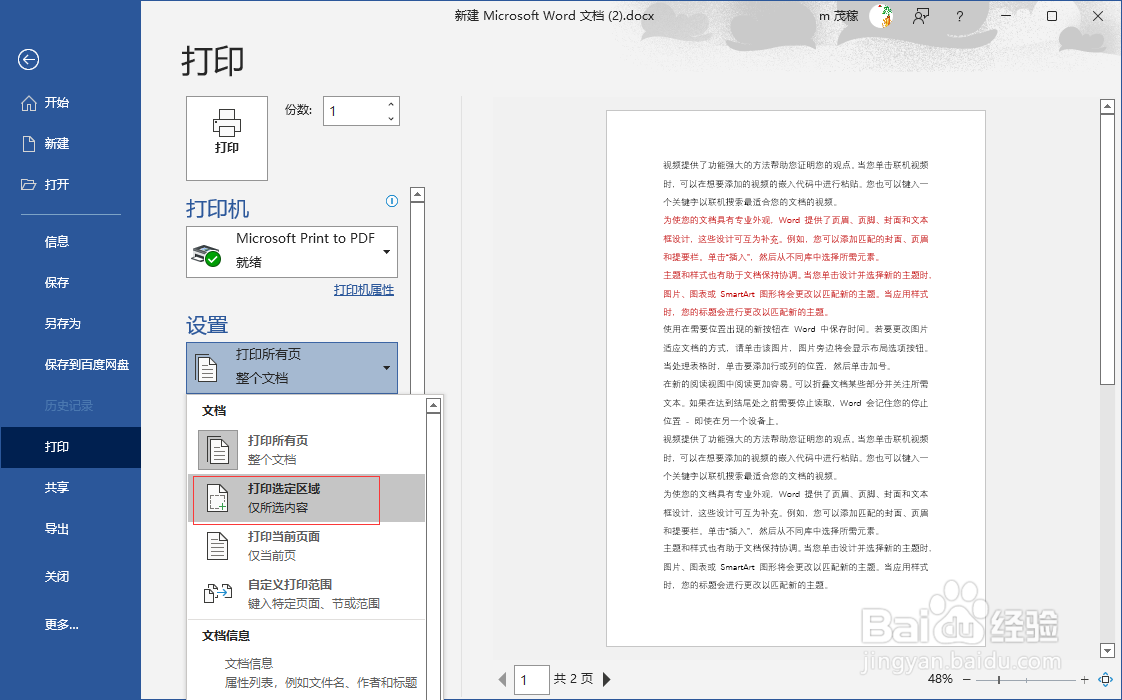Click the current page number field
Screen dimensions: 1122x700
click(x=532, y=680)
